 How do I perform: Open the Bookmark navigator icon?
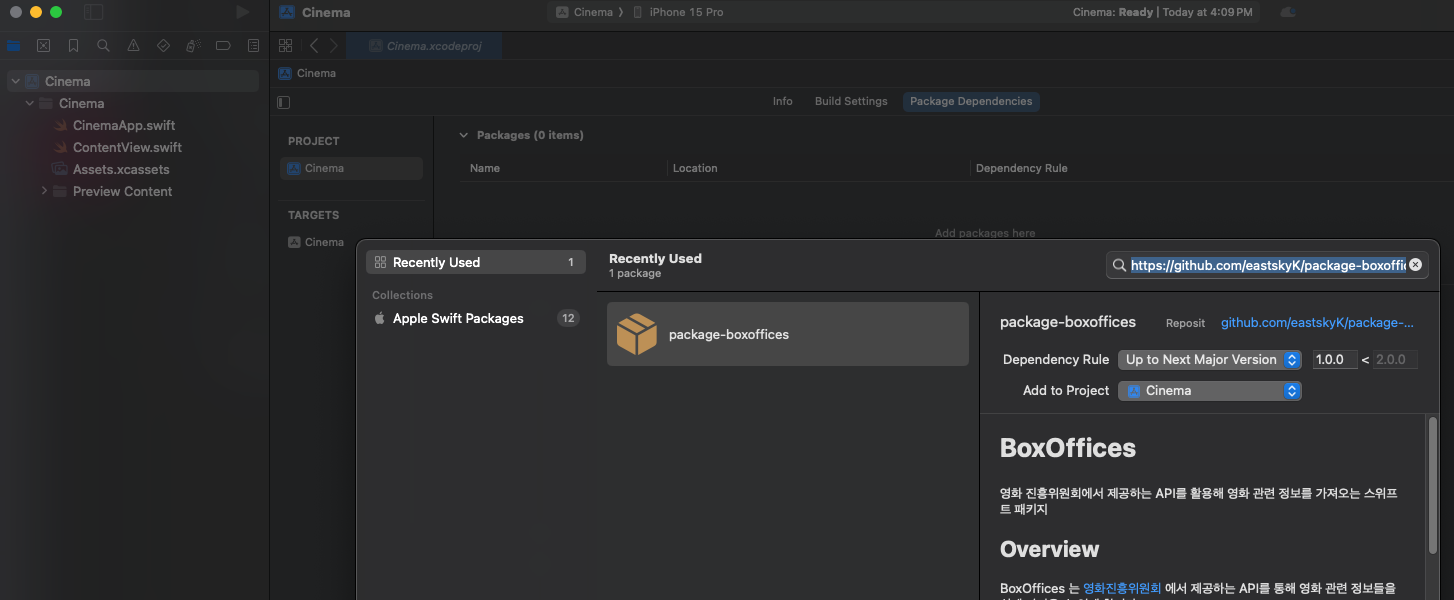tap(73, 45)
